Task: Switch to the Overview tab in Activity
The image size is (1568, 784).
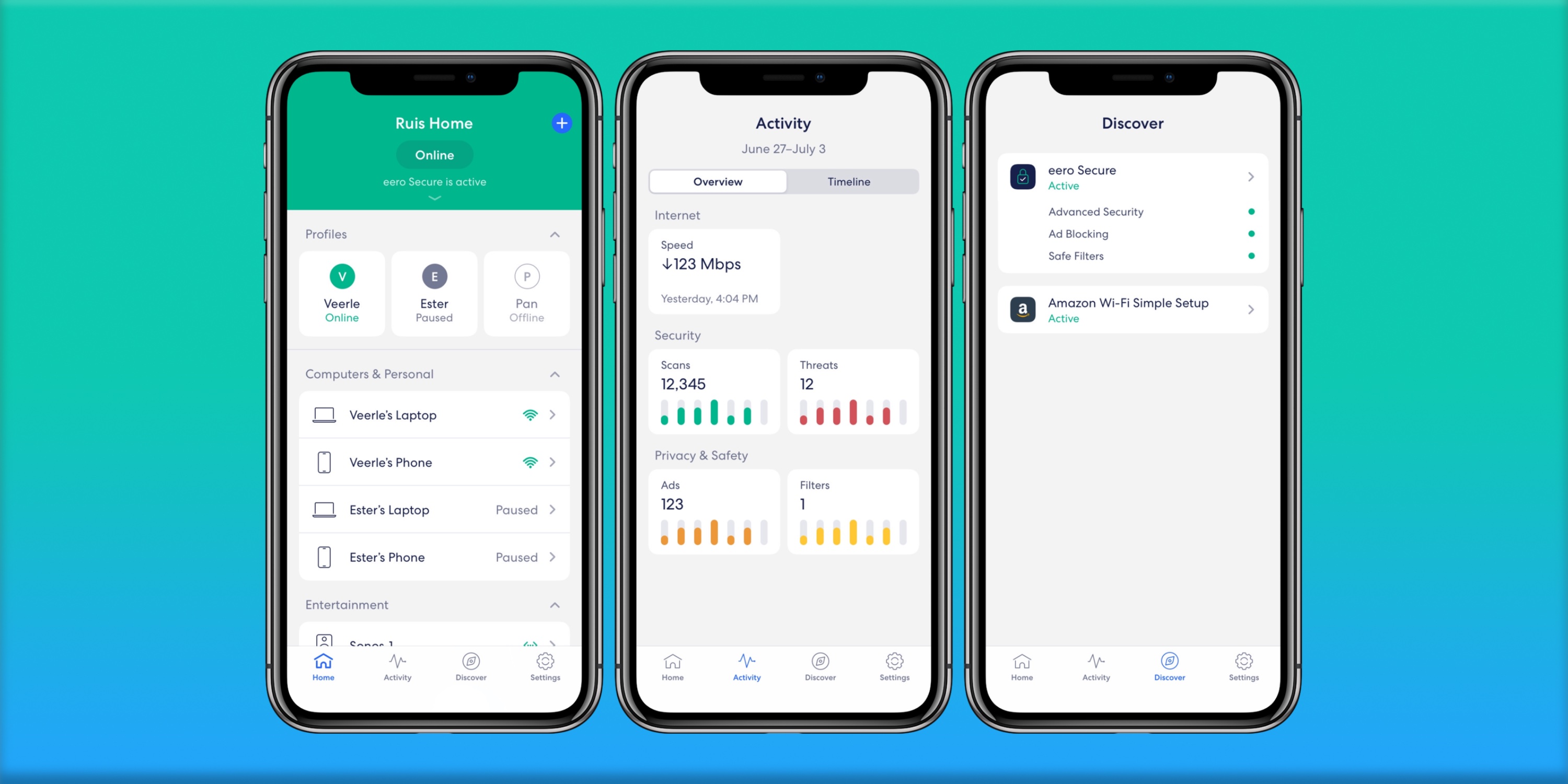Action: tap(718, 181)
